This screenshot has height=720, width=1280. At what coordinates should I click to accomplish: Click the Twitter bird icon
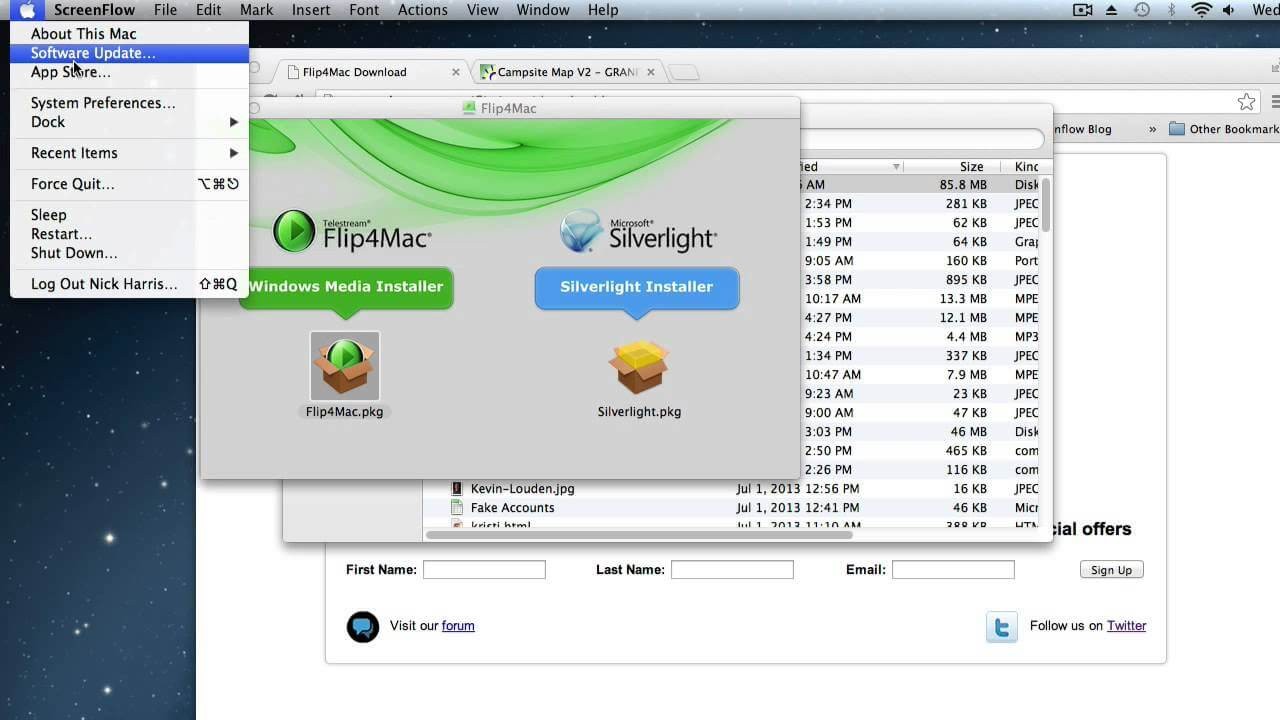[x=1001, y=627]
